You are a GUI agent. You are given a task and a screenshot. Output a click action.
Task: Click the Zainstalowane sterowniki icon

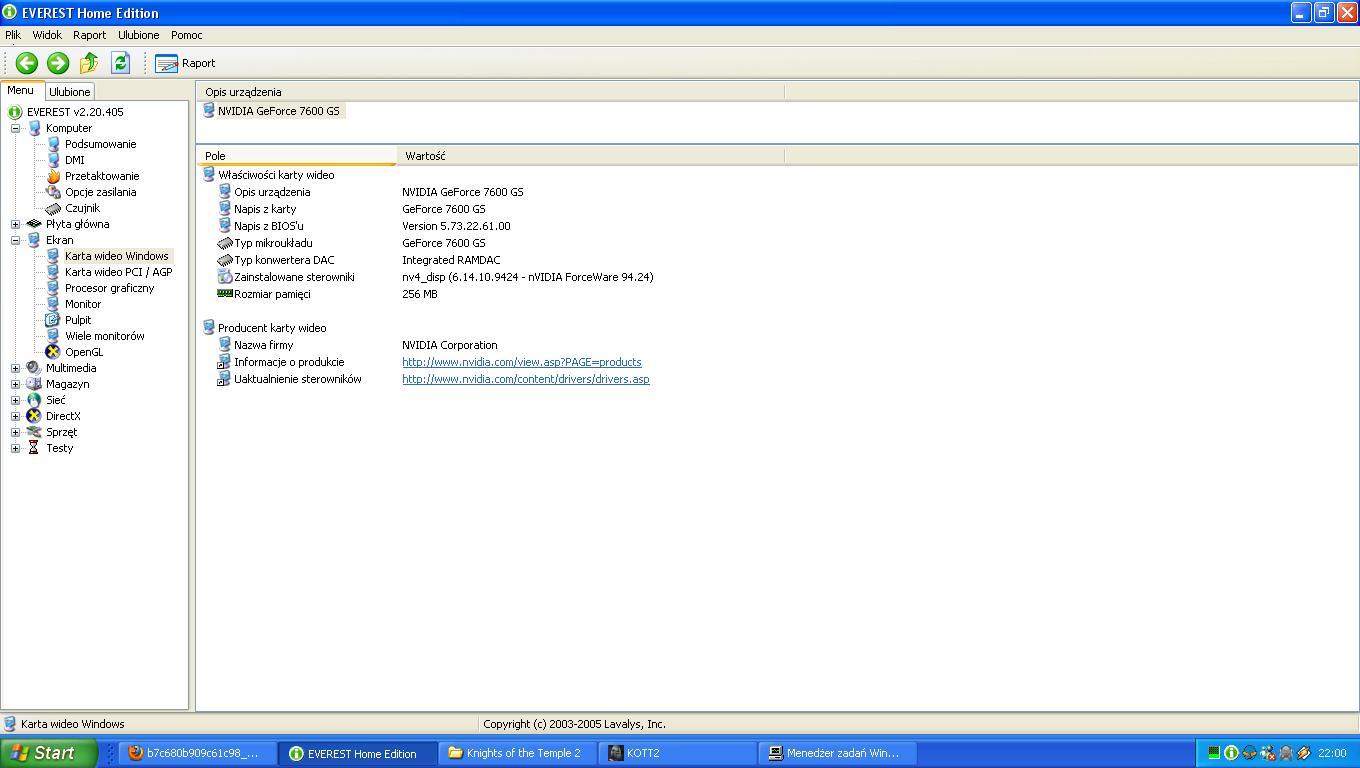[225, 277]
